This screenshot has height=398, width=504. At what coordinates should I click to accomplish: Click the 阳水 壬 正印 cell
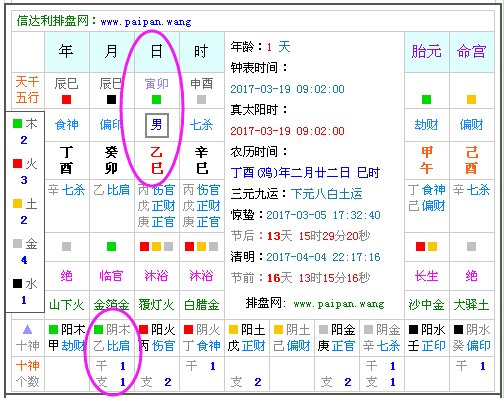(427, 338)
